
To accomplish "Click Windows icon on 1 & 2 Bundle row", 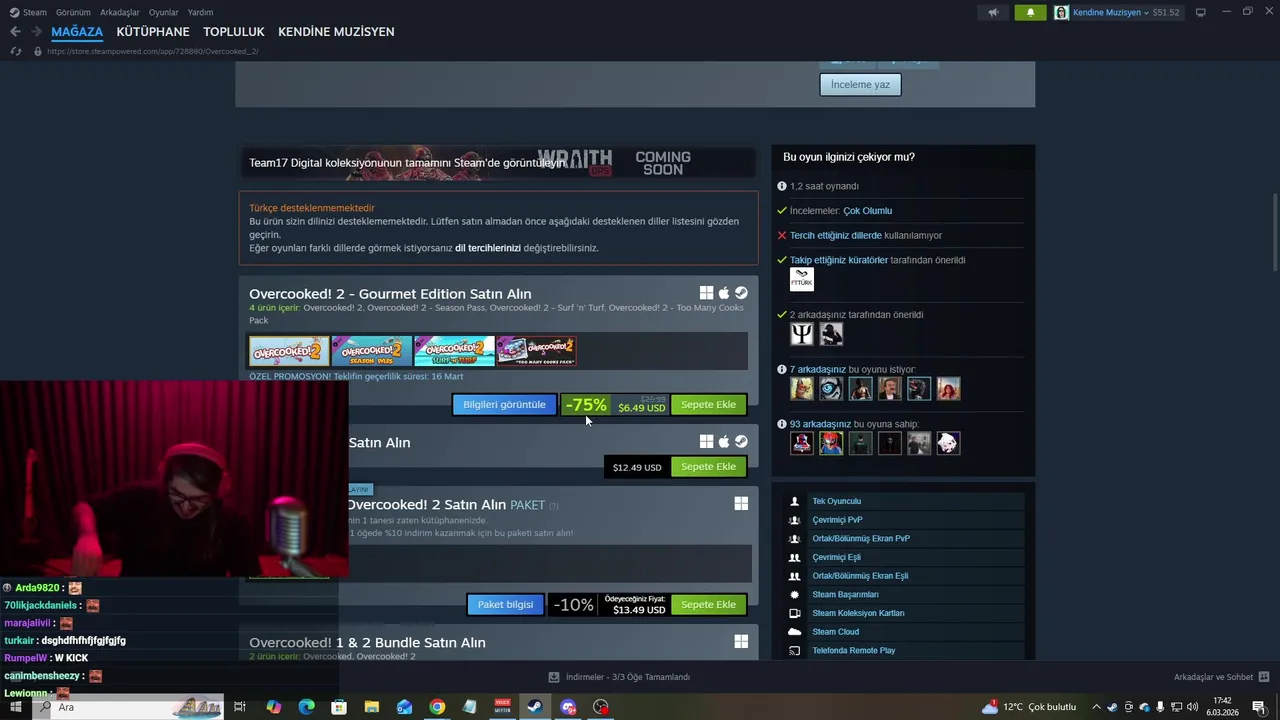I will [x=741, y=642].
